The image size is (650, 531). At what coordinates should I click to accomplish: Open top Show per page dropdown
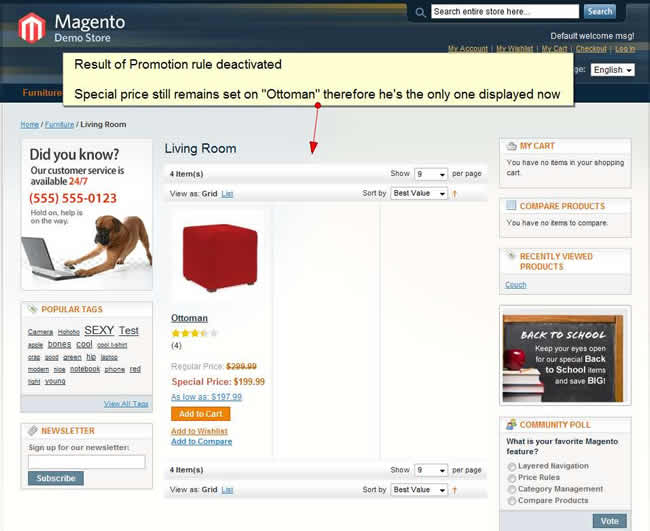pyautogui.click(x=431, y=174)
